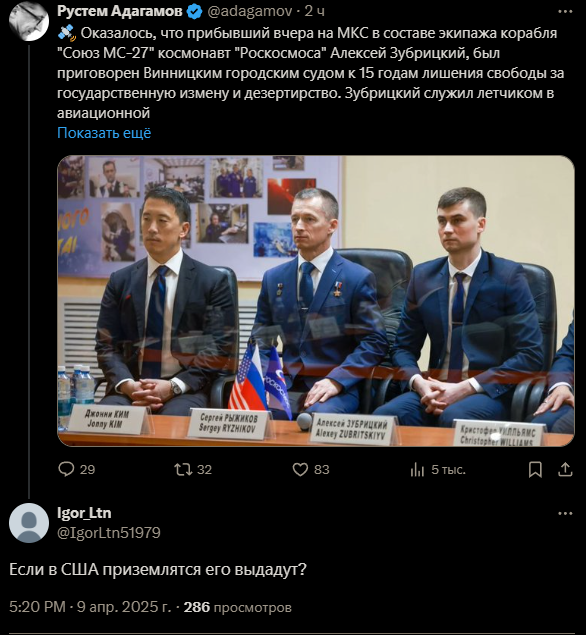Open the Igor_Ltn display name
The width and height of the screenshot is (586, 635).
point(84,513)
